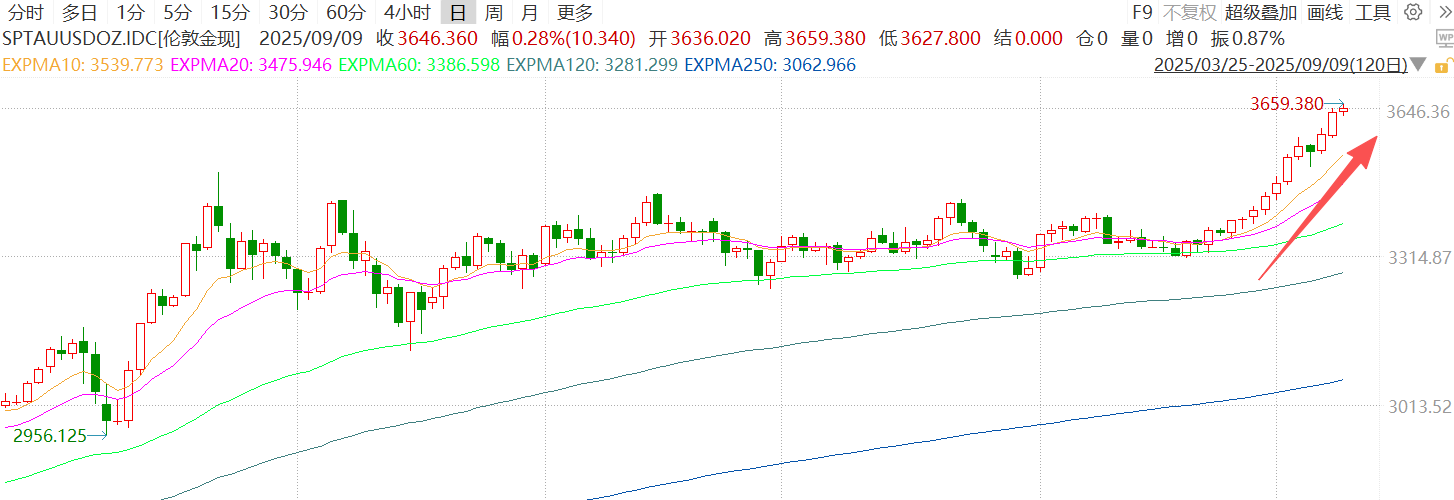
Task: Click the high price label 3659.380 on chart
Action: click(1286, 103)
